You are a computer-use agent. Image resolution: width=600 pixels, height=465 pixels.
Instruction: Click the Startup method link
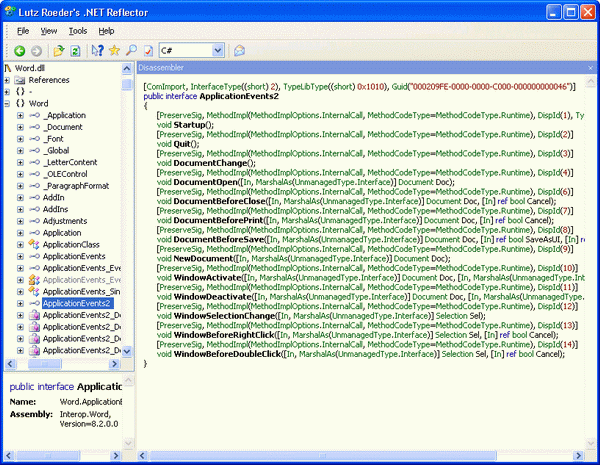tap(189, 125)
